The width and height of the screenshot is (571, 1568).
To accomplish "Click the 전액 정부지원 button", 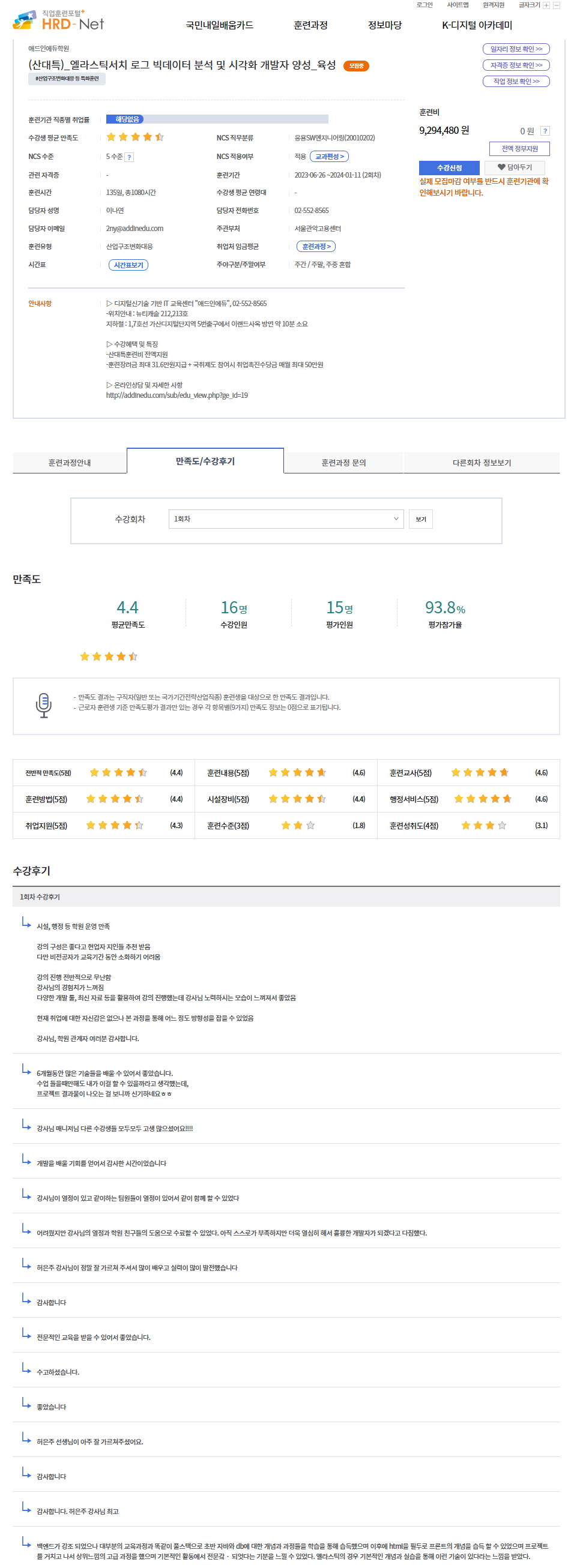I will 519,149.
